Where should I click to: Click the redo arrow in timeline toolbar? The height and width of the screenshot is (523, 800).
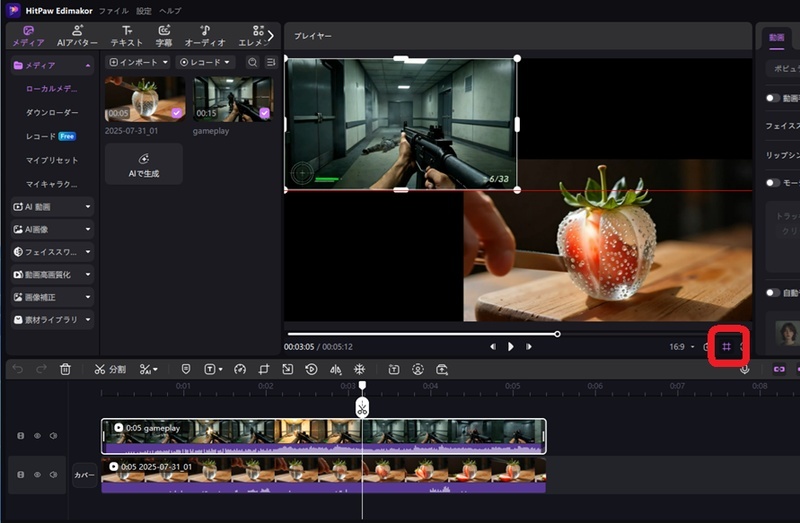(x=41, y=369)
